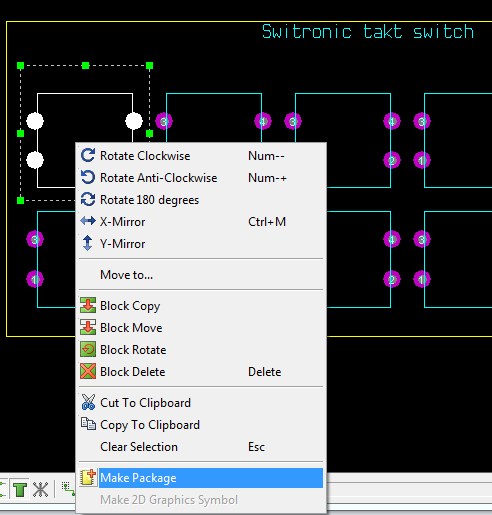Click the Rotate 180 degrees icon
The image size is (492, 515).
pyautogui.click(x=88, y=199)
